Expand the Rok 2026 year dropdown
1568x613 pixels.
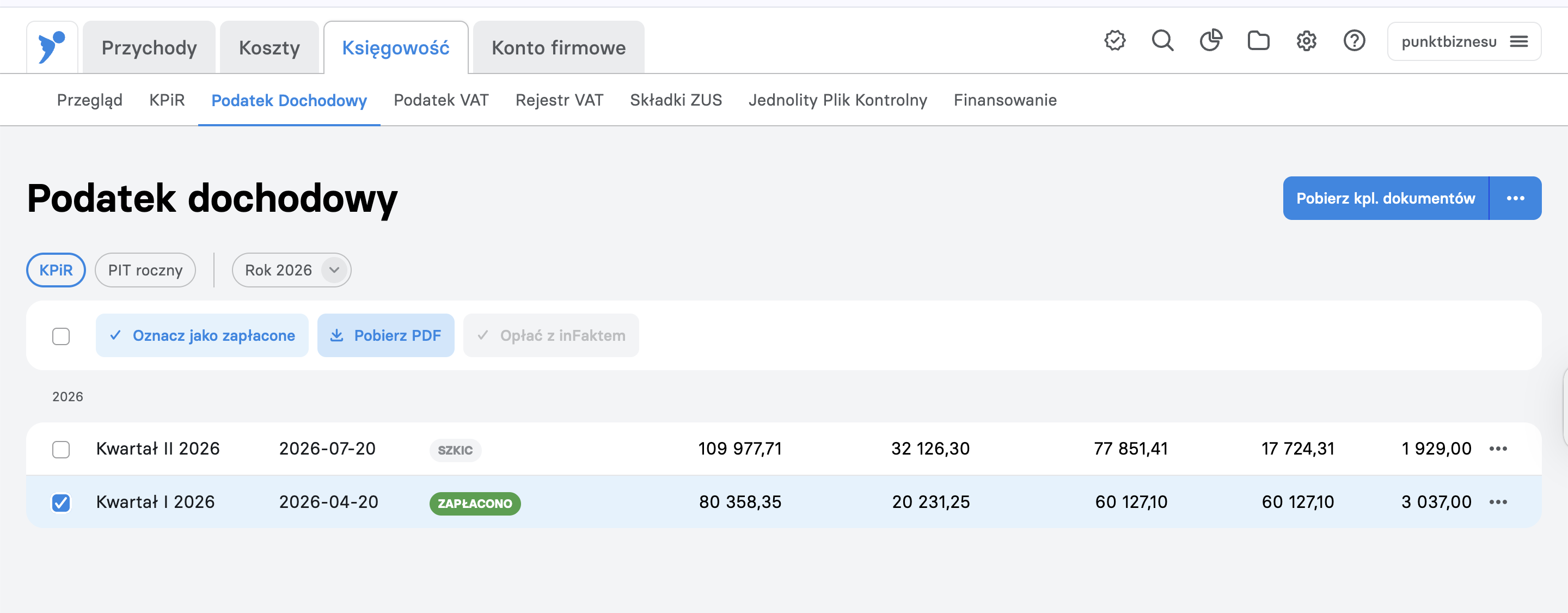(292, 269)
